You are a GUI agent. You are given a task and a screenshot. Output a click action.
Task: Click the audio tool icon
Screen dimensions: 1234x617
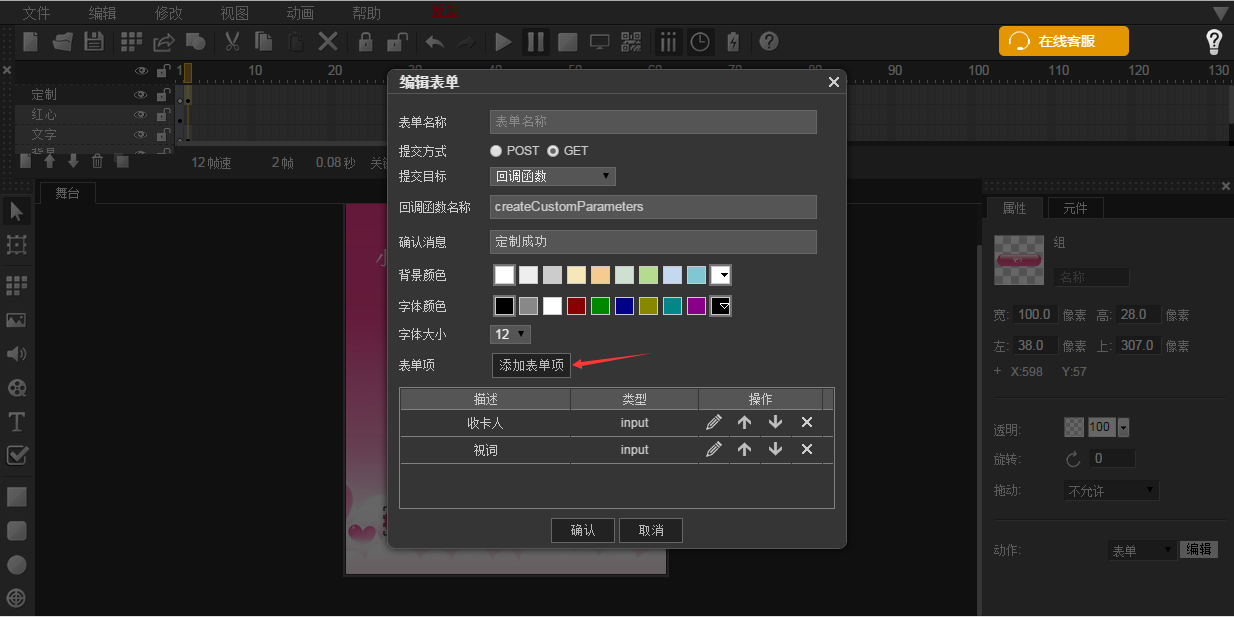(16, 353)
